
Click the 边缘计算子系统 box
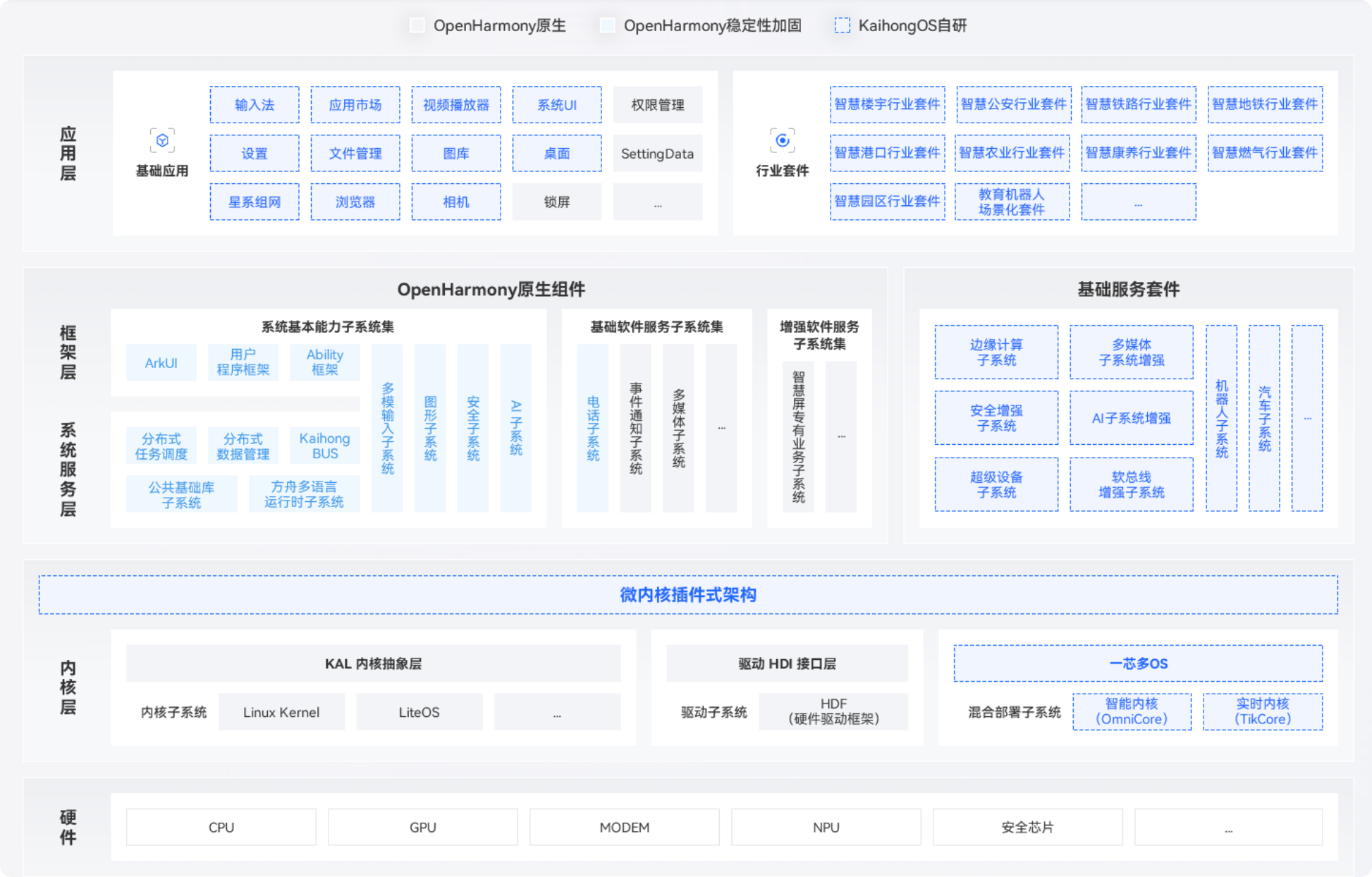[997, 352]
